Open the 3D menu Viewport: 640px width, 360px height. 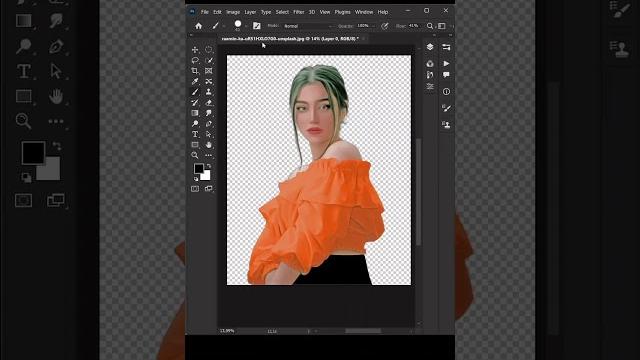tap(312, 12)
